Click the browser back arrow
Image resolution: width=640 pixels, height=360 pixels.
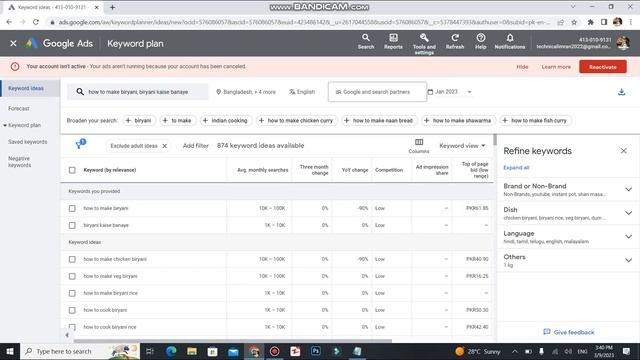9,22
